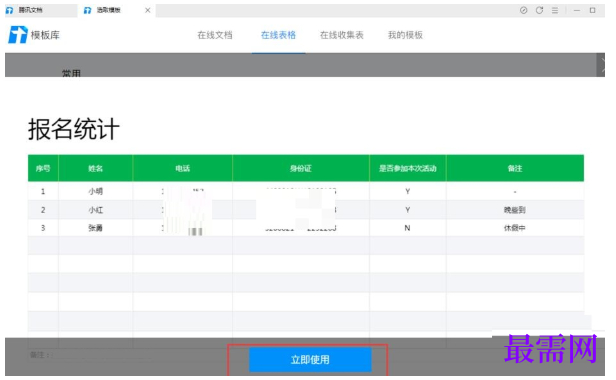Open the hamburger menu icon
Screen dimensions: 616x380
pyautogui.click(x=555, y=10)
